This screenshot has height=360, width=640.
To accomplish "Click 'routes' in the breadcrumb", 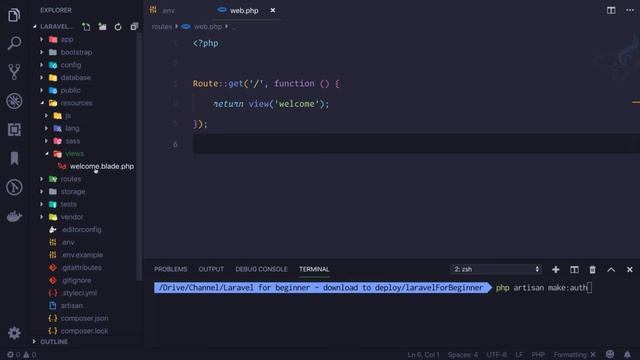I will [x=162, y=27].
